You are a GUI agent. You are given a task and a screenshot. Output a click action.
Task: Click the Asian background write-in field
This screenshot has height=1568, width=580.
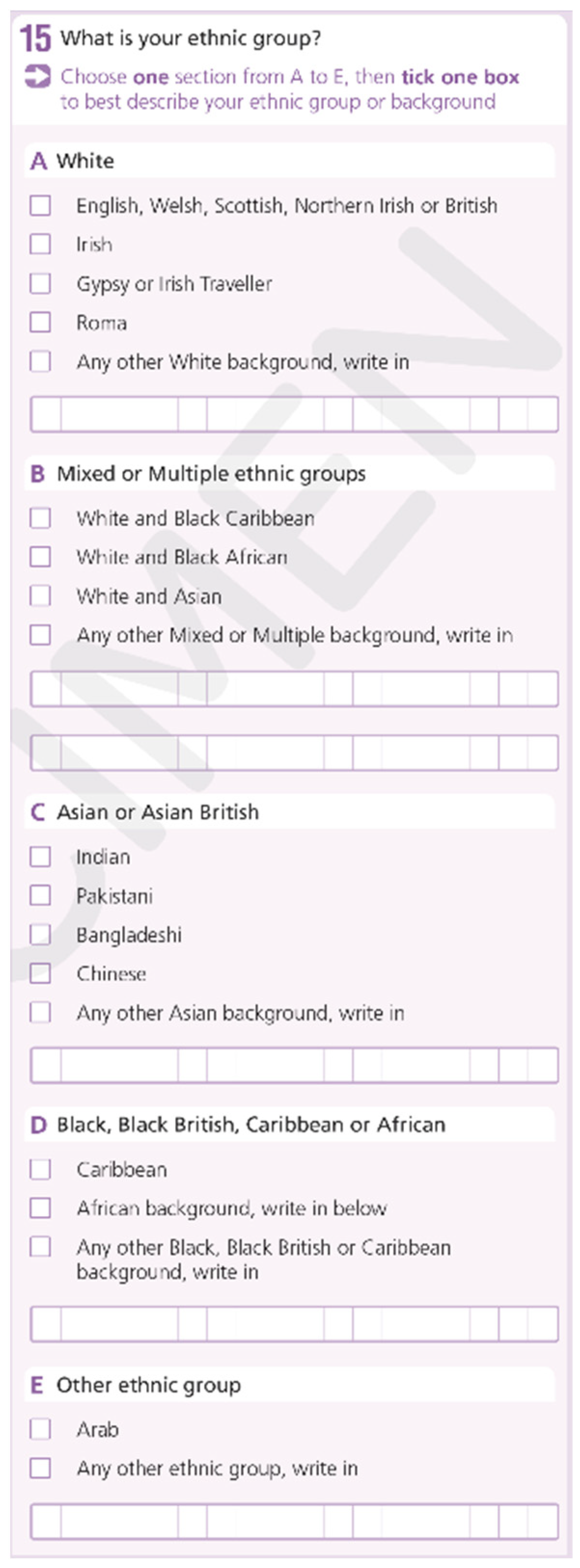294,1065
